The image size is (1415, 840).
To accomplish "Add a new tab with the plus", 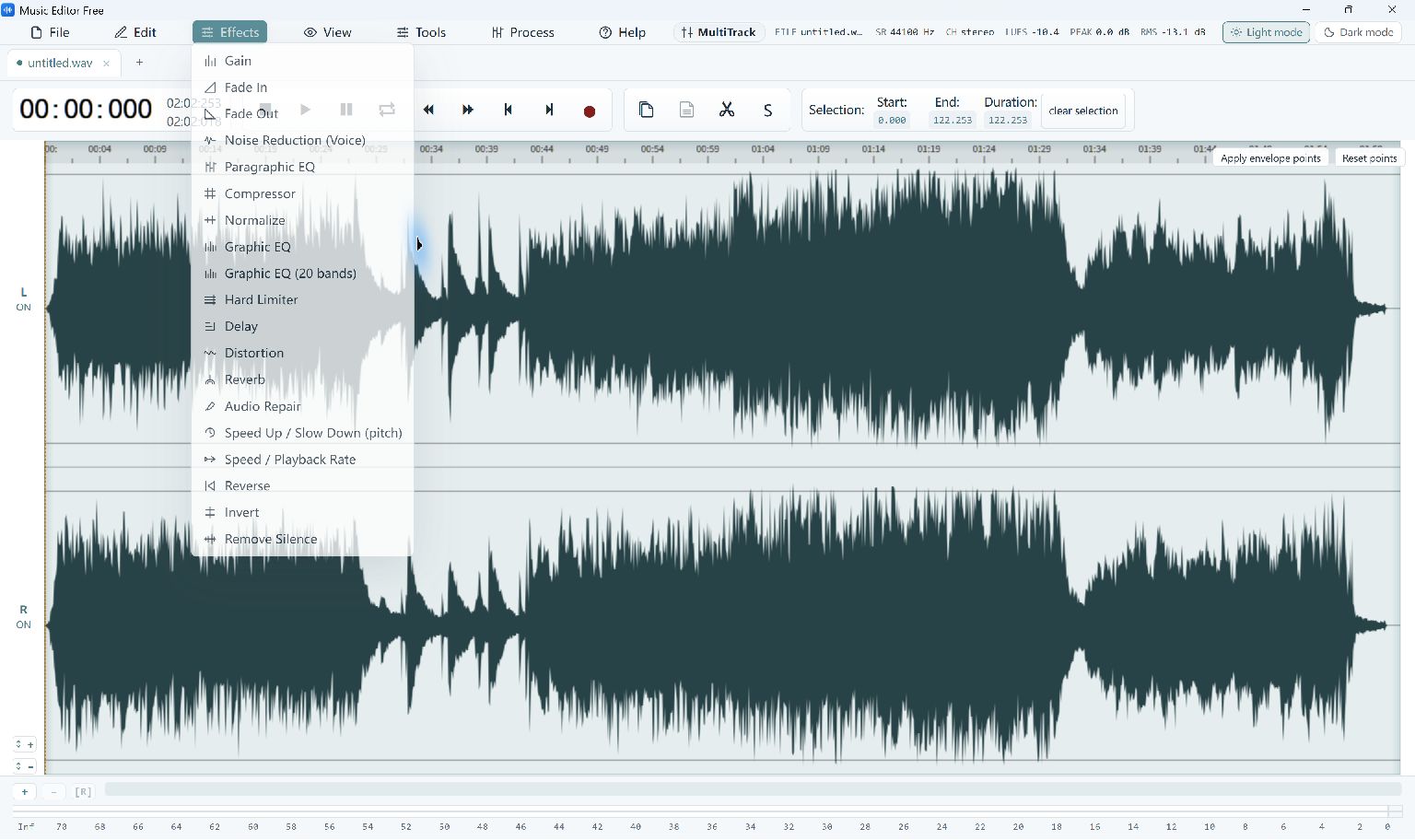I will point(139,63).
